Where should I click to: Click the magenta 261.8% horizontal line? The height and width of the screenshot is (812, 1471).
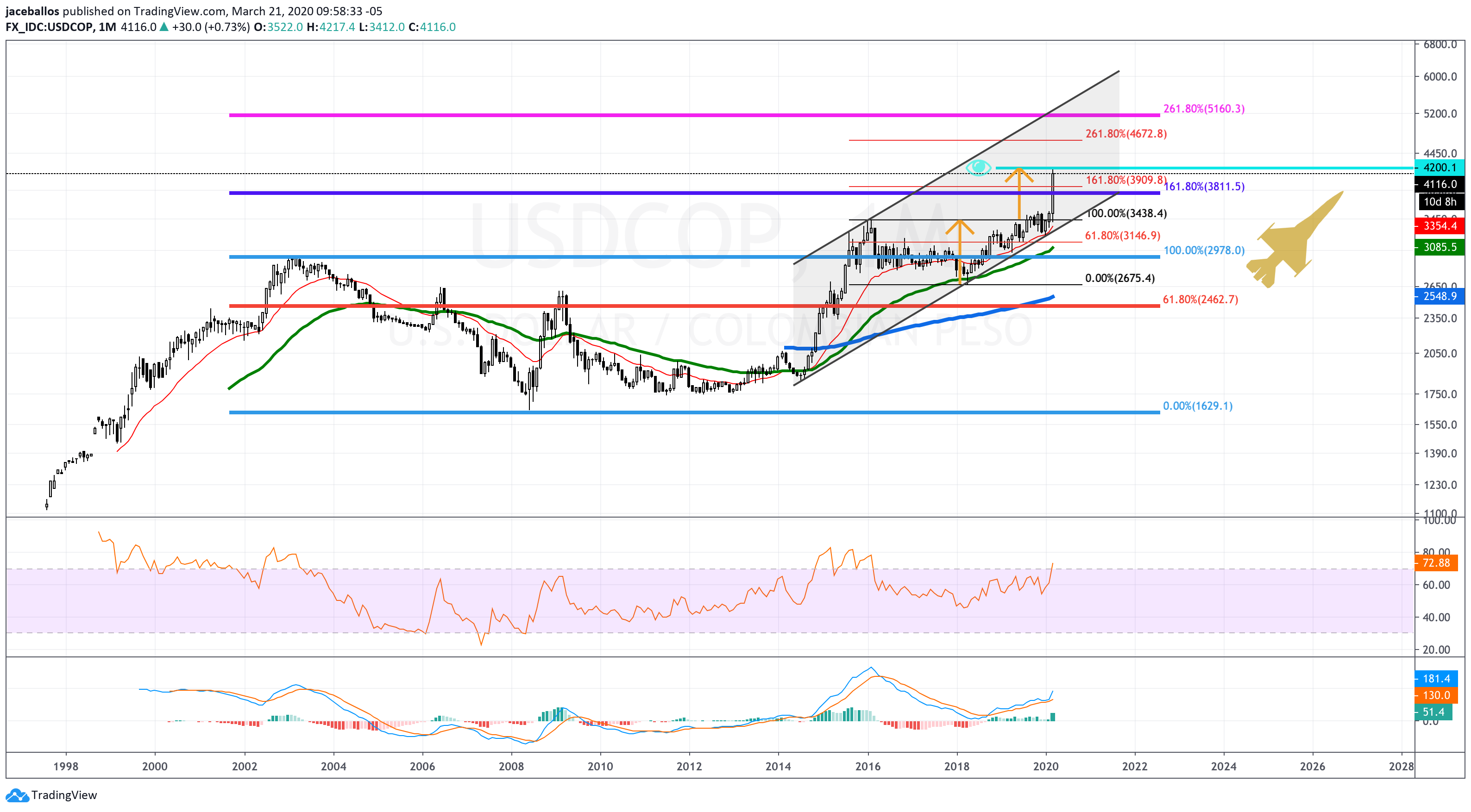point(694,115)
